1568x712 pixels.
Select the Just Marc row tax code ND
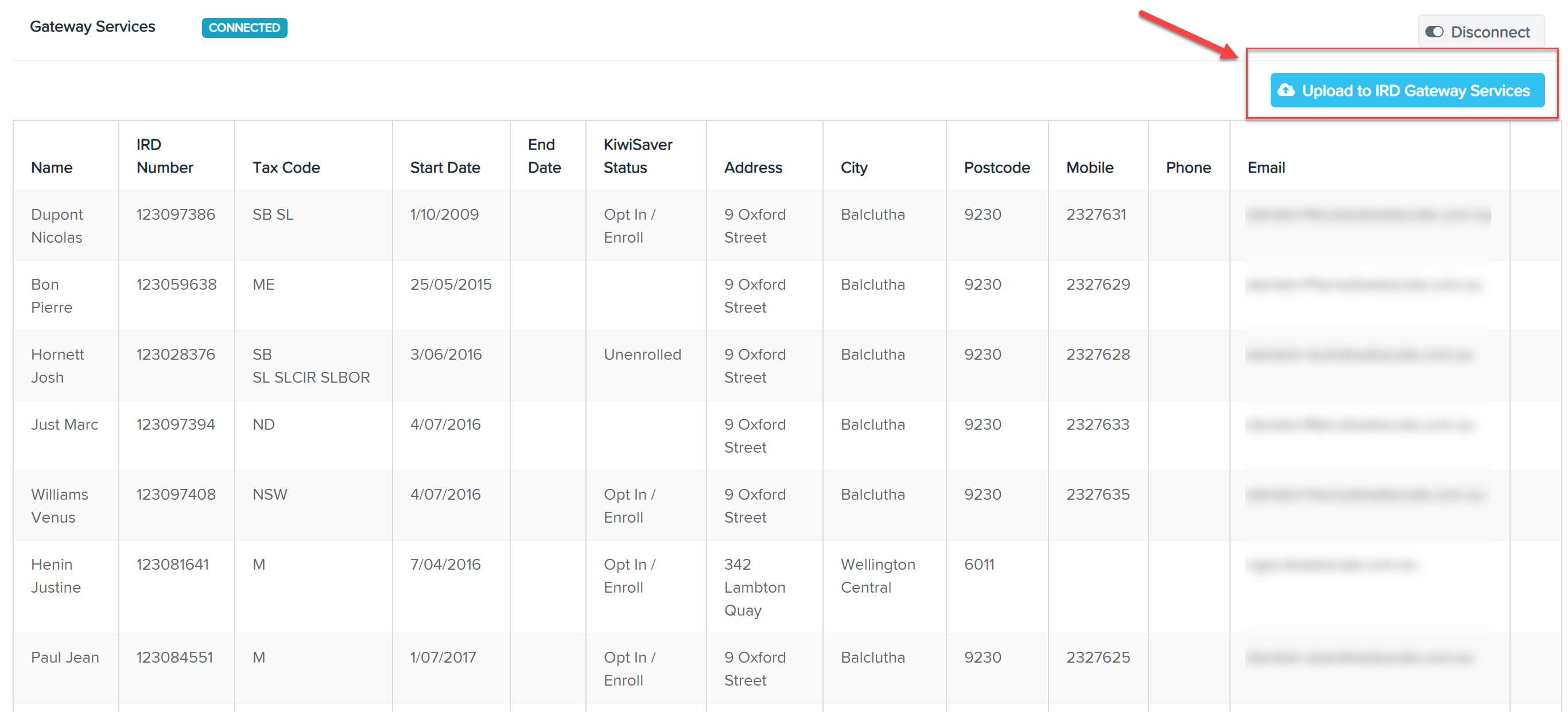[x=263, y=424]
